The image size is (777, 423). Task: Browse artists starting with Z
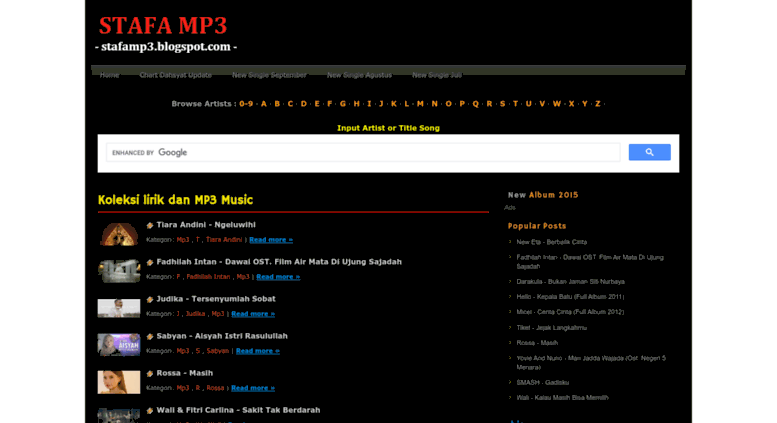pos(598,104)
